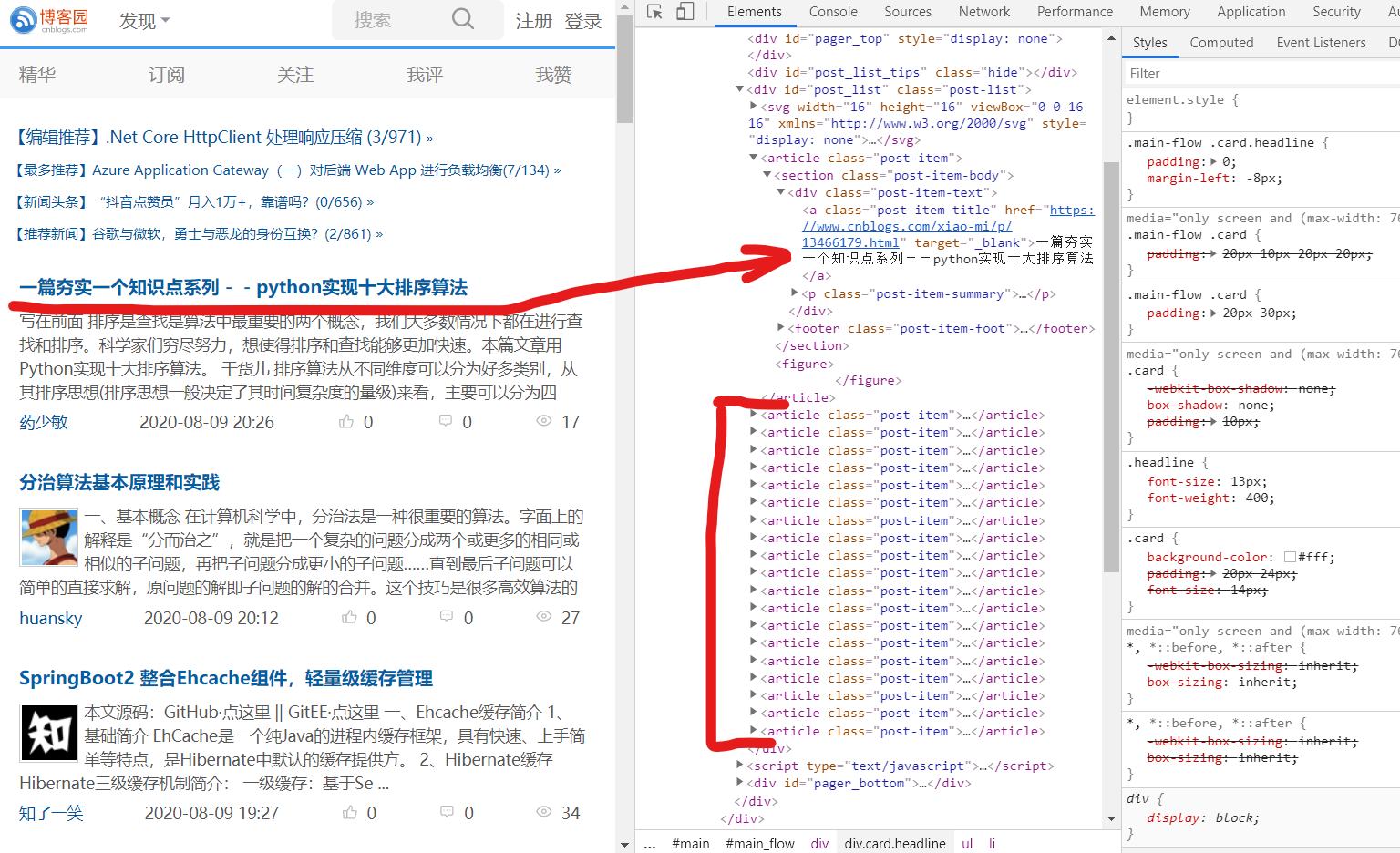This screenshot has width=1400, height=853.
Task: Select the Event Listeners pane tab
Action: point(1321,43)
